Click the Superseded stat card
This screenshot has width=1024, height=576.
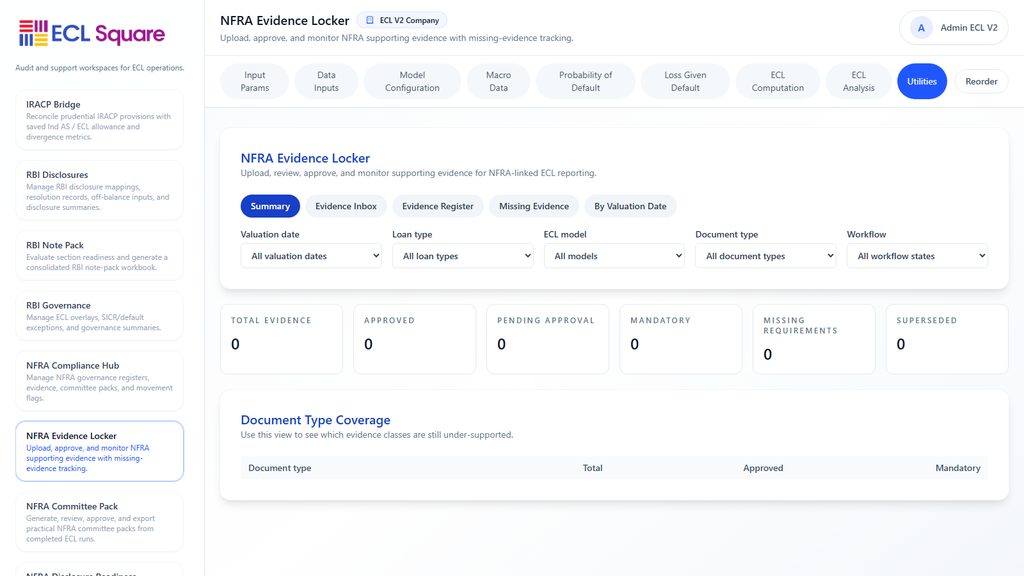(x=947, y=340)
